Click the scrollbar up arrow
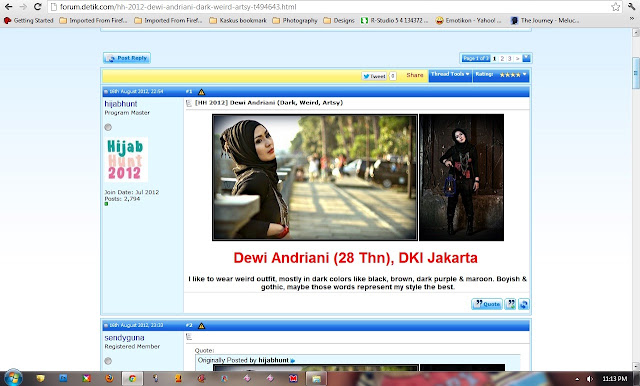640x386 pixels. click(x=636, y=32)
